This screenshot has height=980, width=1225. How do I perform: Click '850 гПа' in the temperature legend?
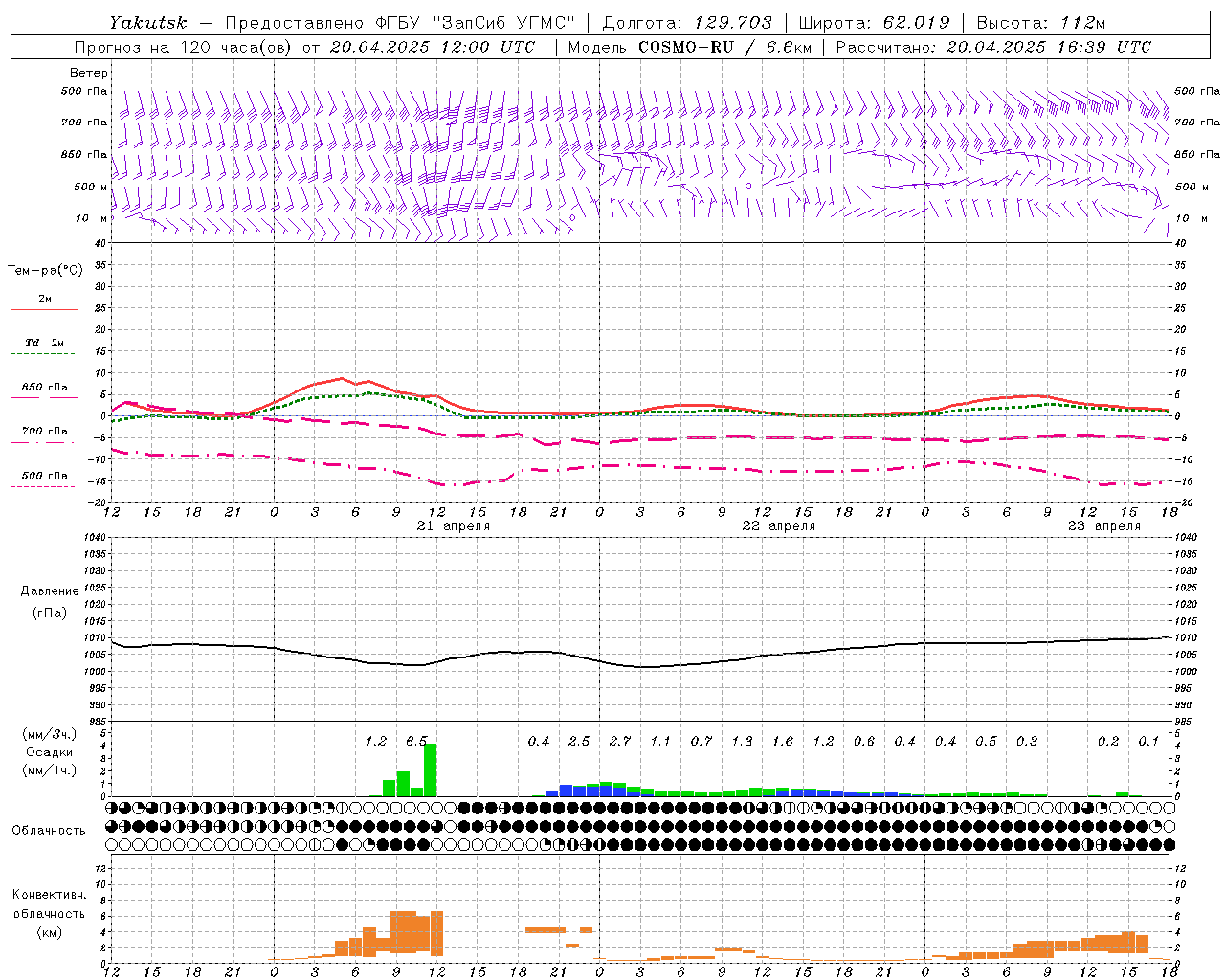45,388
